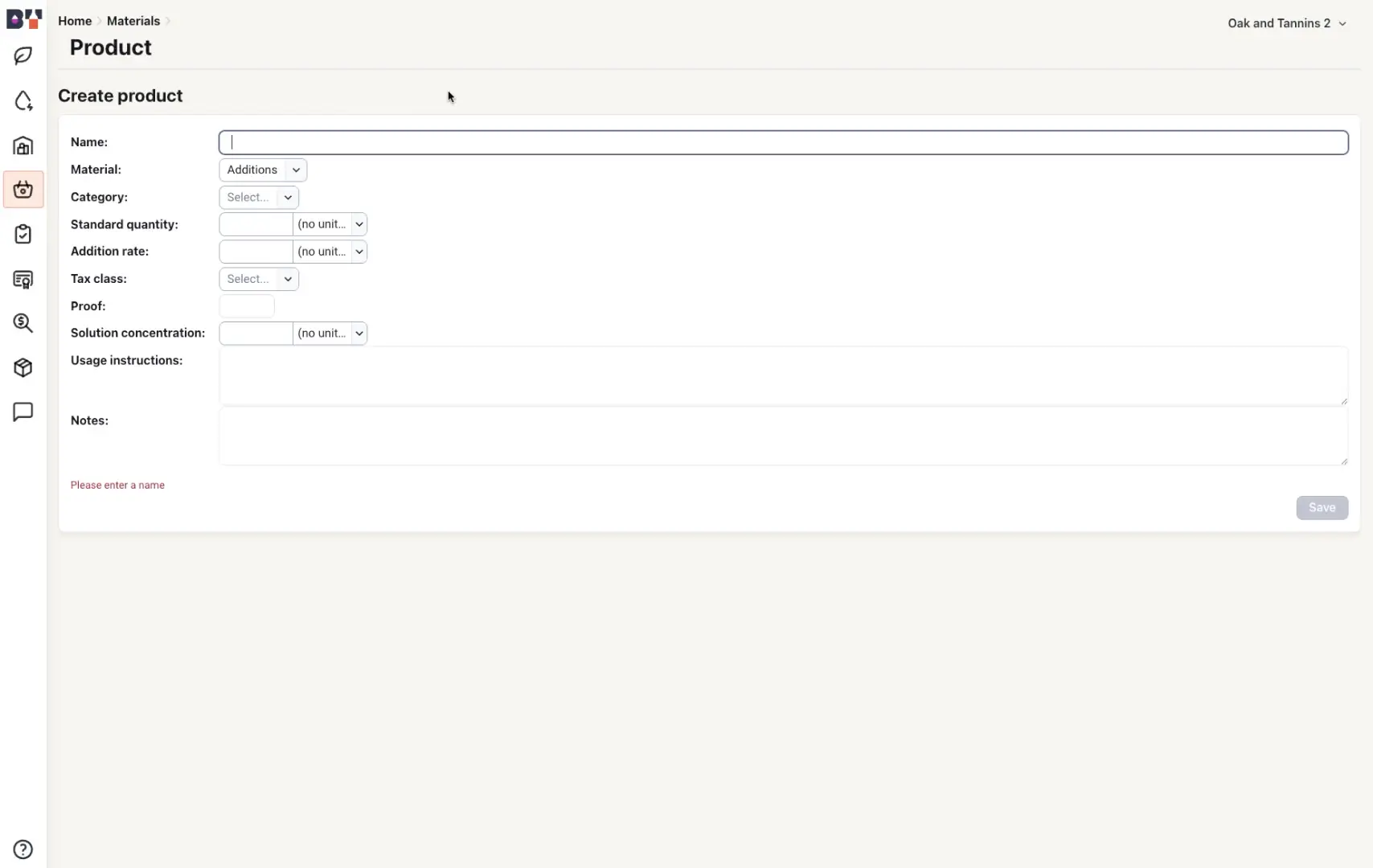Open the help question mark icon
This screenshot has height=868, width=1373.
23,850
